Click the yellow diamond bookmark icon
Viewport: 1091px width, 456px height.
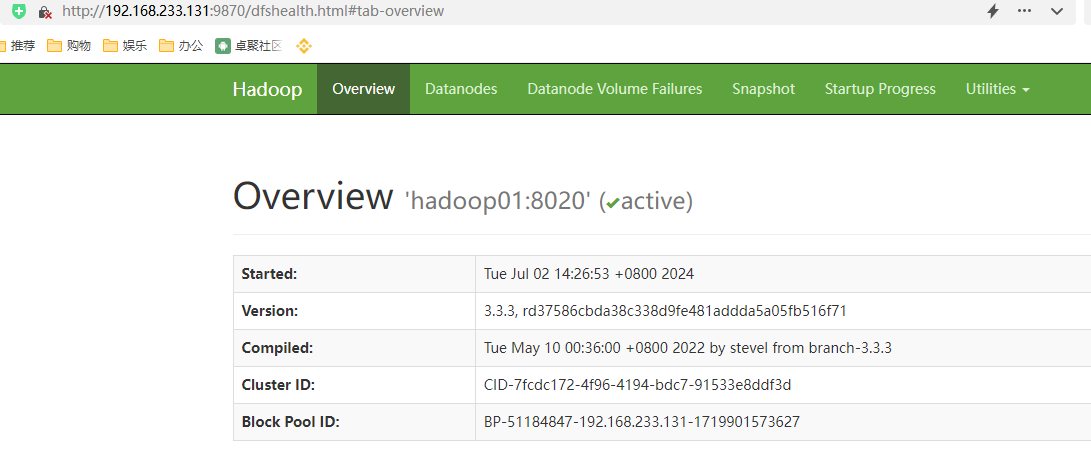click(x=303, y=46)
